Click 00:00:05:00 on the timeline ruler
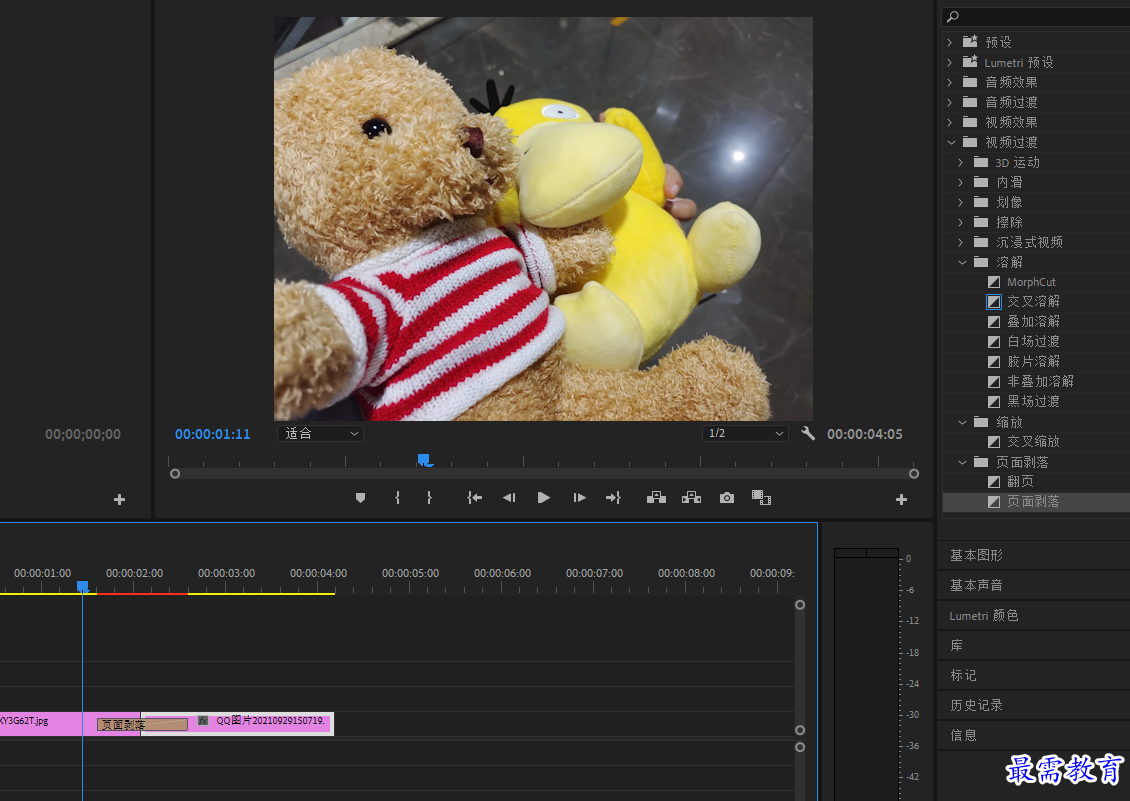This screenshot has width=1130, height=801. (410, 573)
